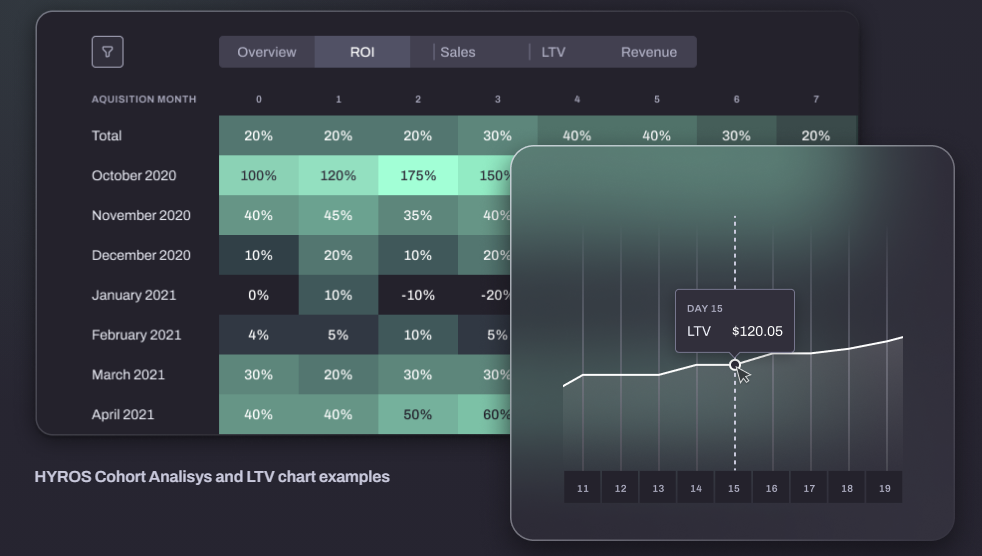
Task: Switch to the LTV tab
Action: (x=553, y=52)
